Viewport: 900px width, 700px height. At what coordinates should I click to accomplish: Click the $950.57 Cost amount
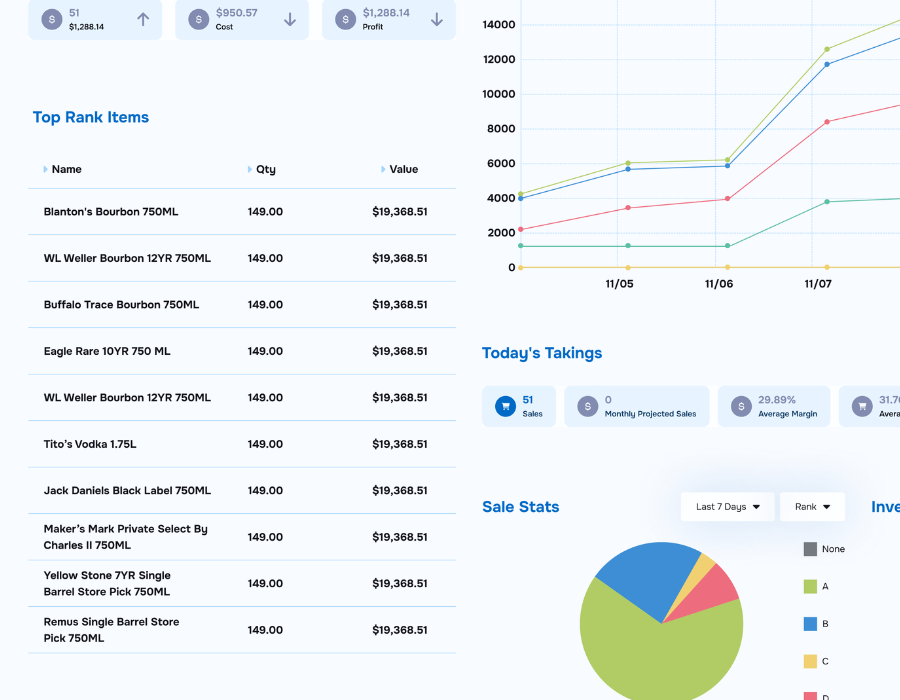236,13
